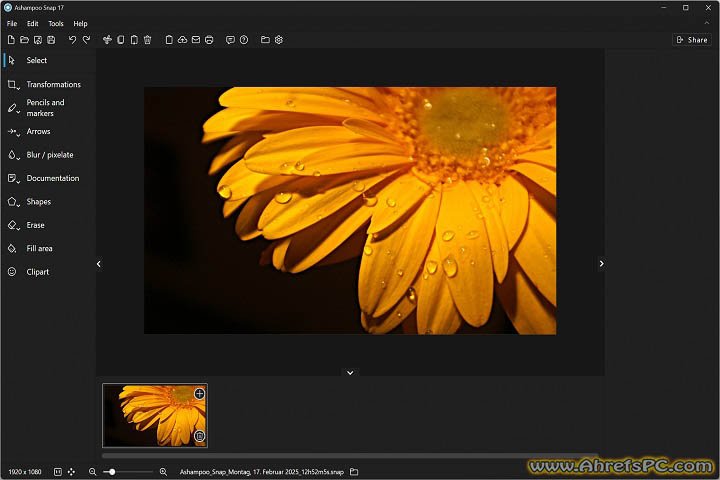
Task: Upload to cloud via the cloud icon
Action: click(182, 40)
